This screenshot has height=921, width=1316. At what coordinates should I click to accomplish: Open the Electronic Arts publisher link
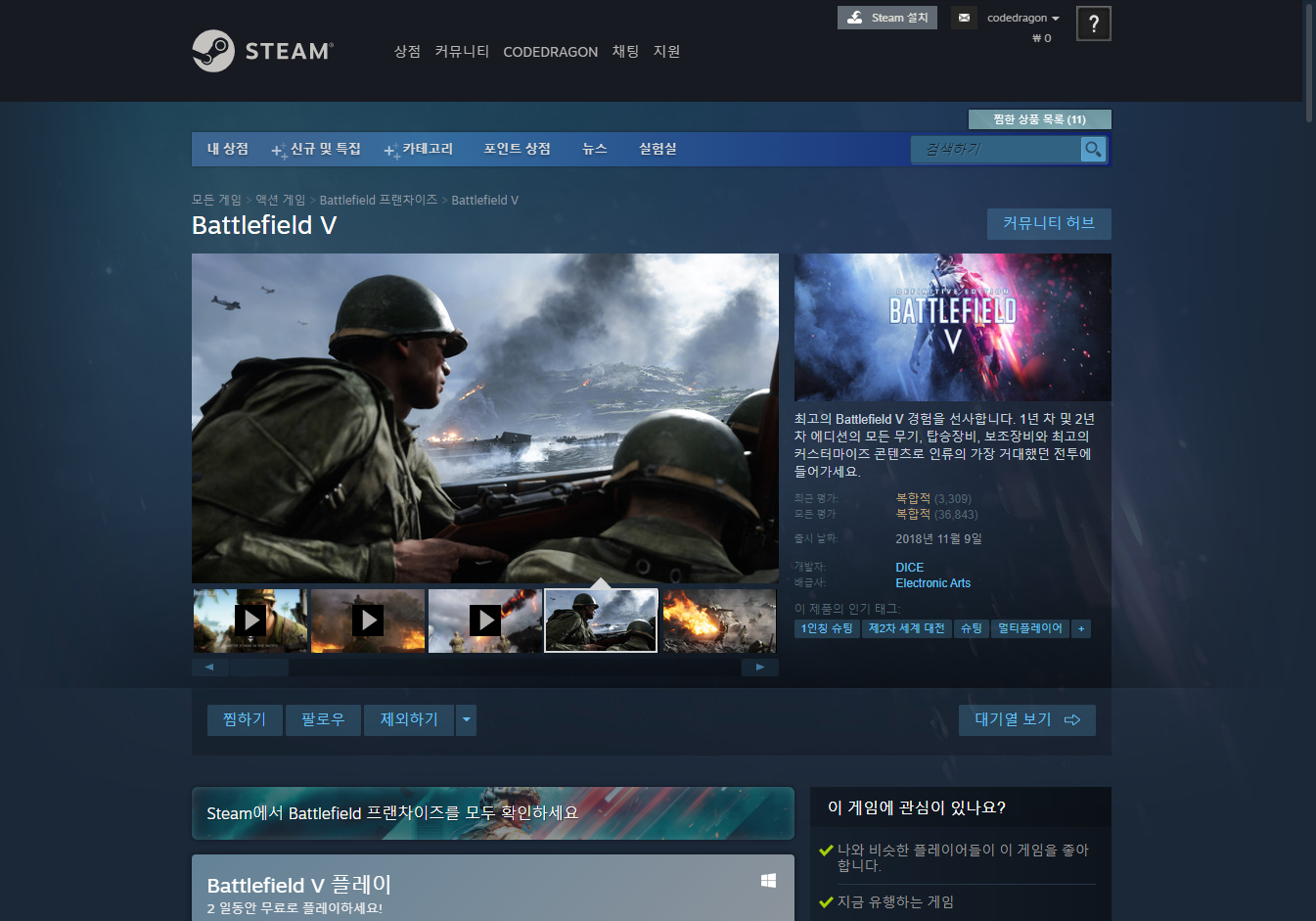tap(933, 583)
